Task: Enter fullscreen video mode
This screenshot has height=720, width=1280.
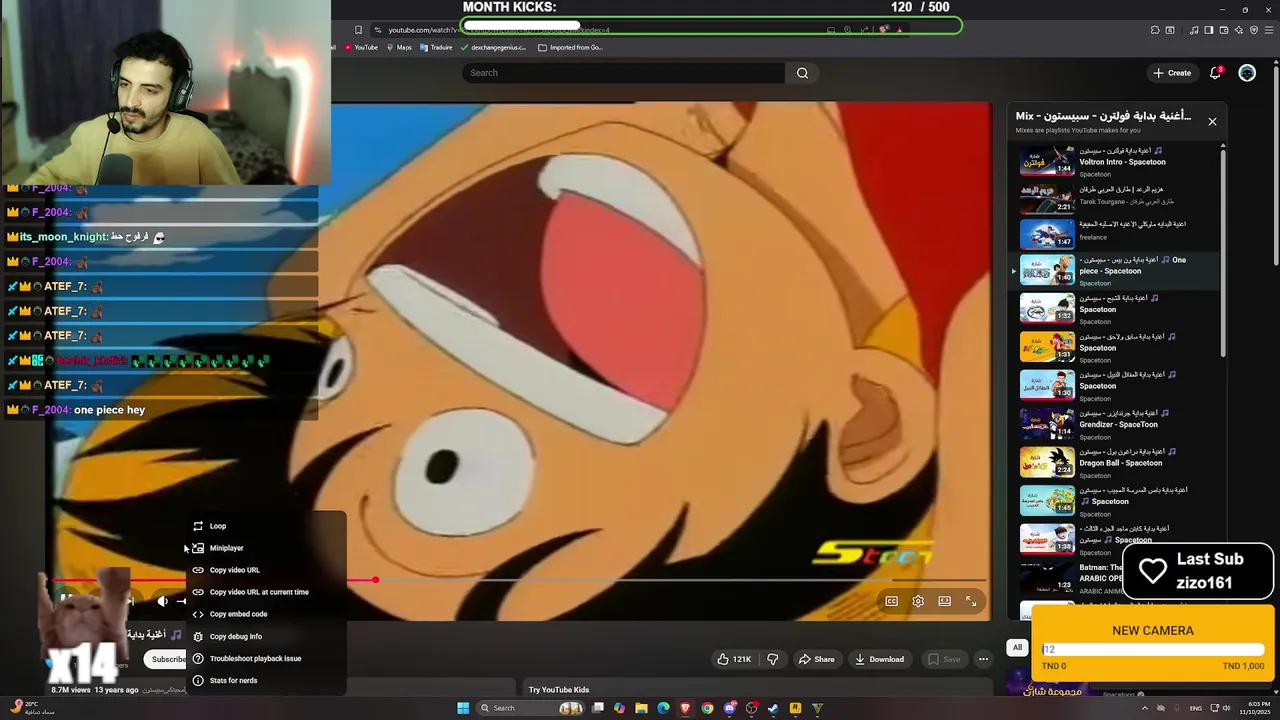Action: 971,601
